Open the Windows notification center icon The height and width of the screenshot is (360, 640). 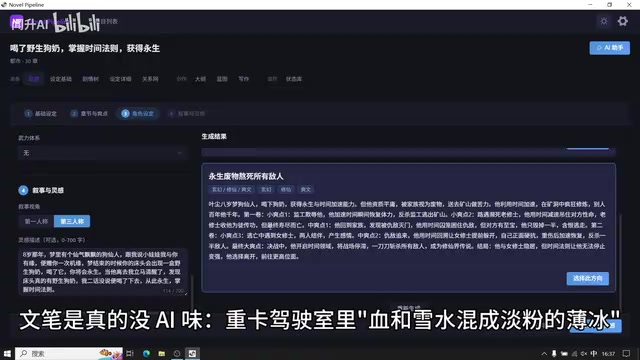coord(627,354)
